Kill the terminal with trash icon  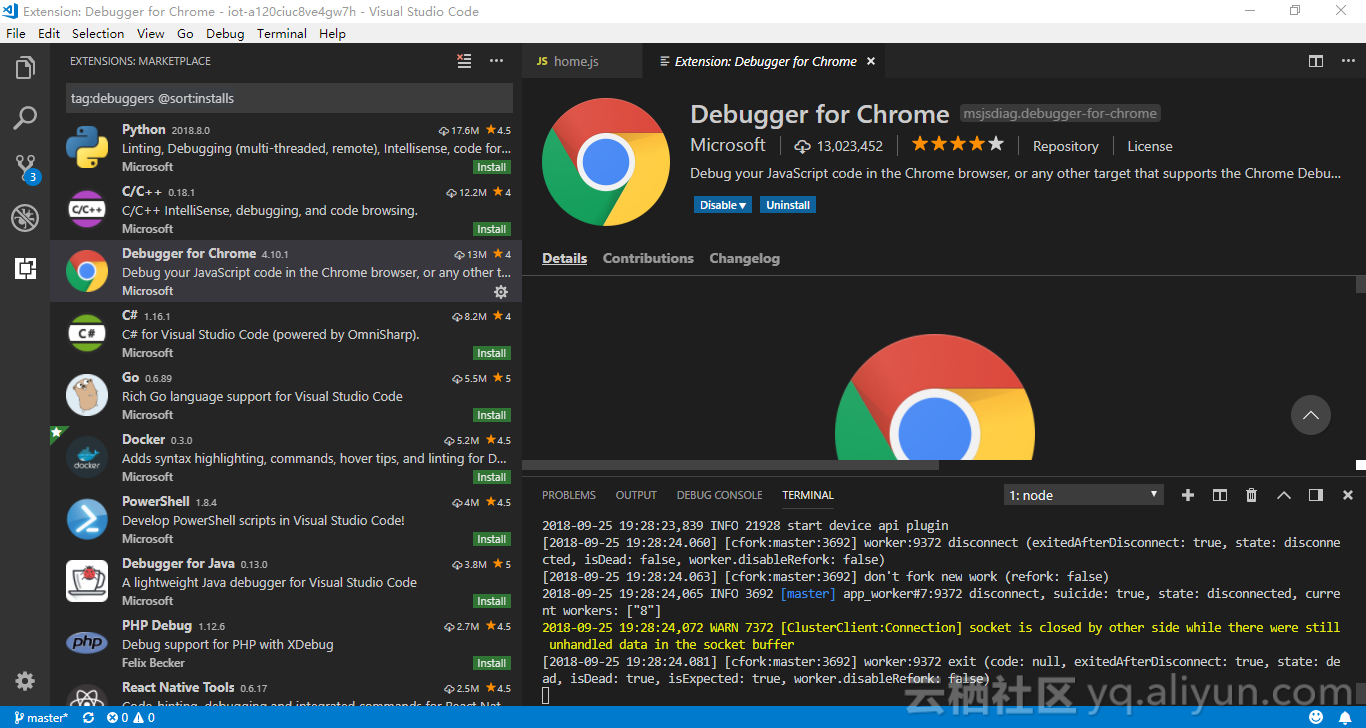[1251, 495]
